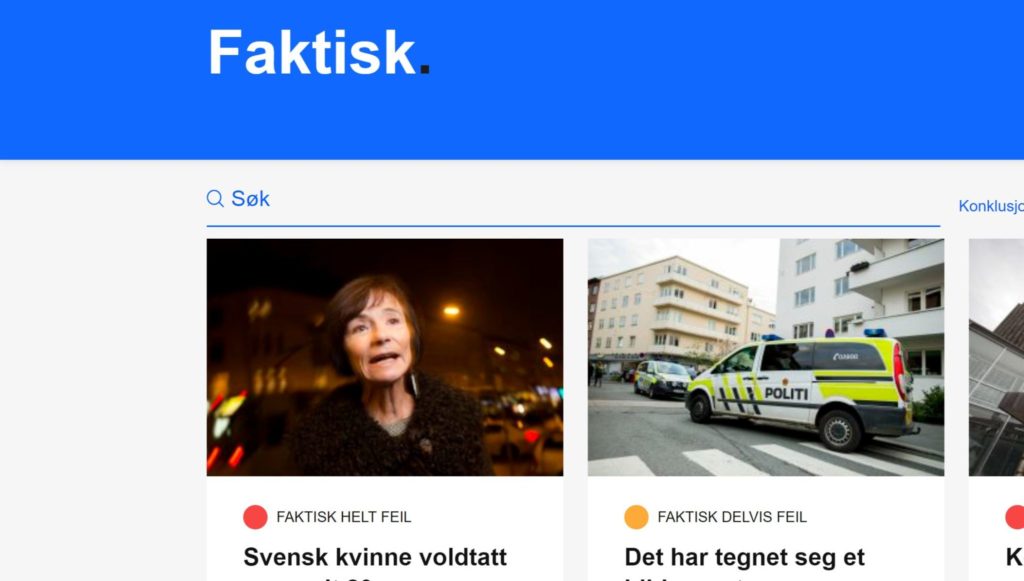Click the empty blue header banner area
This screenshot has height=581, width=1024.
point(718,78)
